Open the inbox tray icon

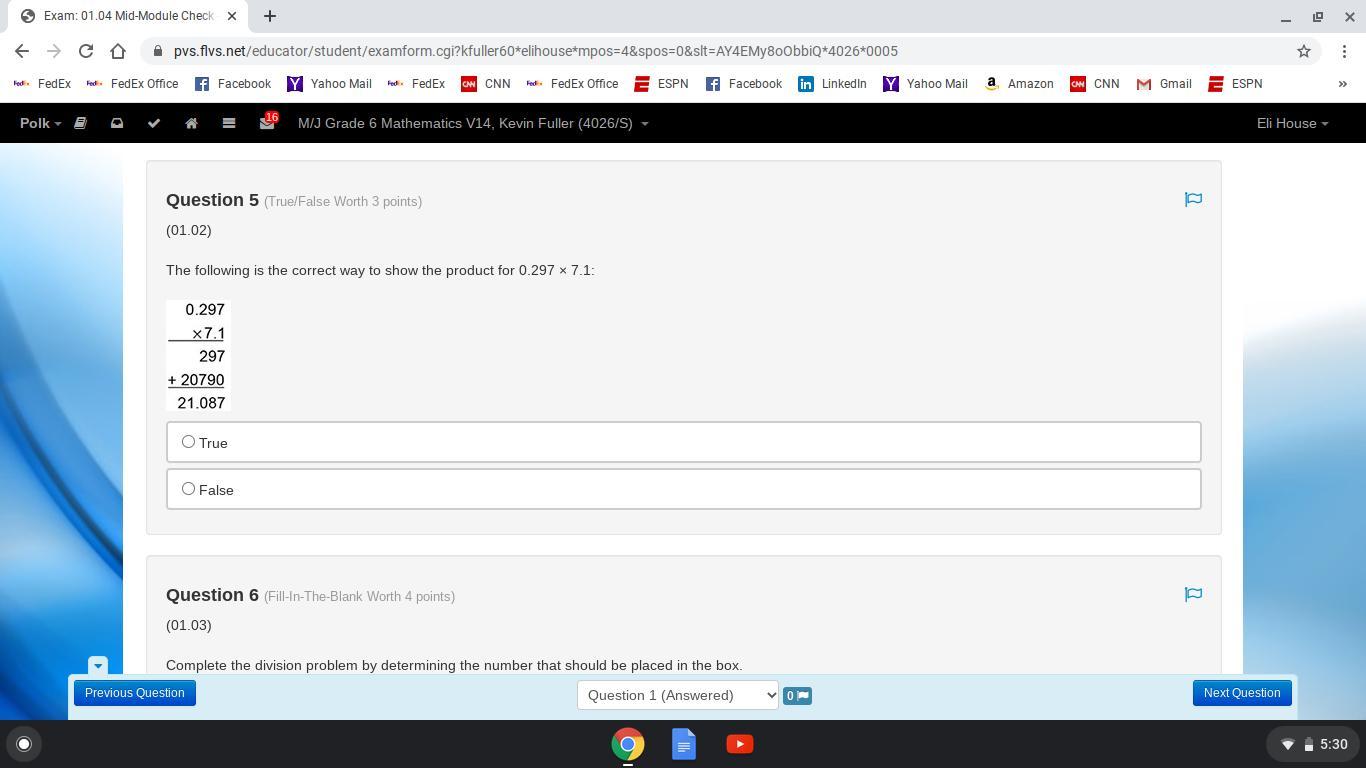(117, 123)
